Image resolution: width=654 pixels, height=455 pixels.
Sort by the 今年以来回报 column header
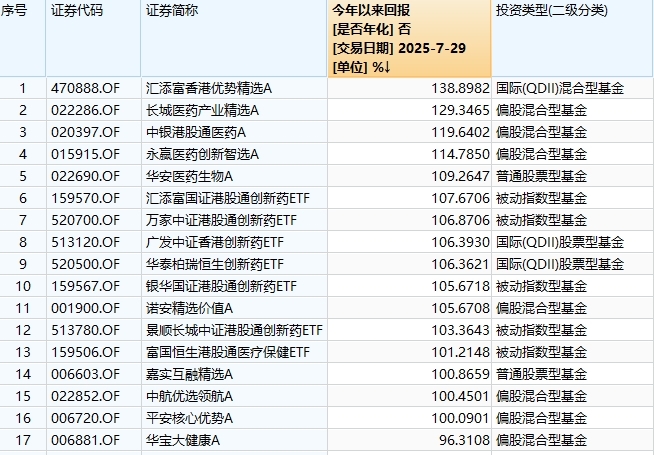[409, 38]
